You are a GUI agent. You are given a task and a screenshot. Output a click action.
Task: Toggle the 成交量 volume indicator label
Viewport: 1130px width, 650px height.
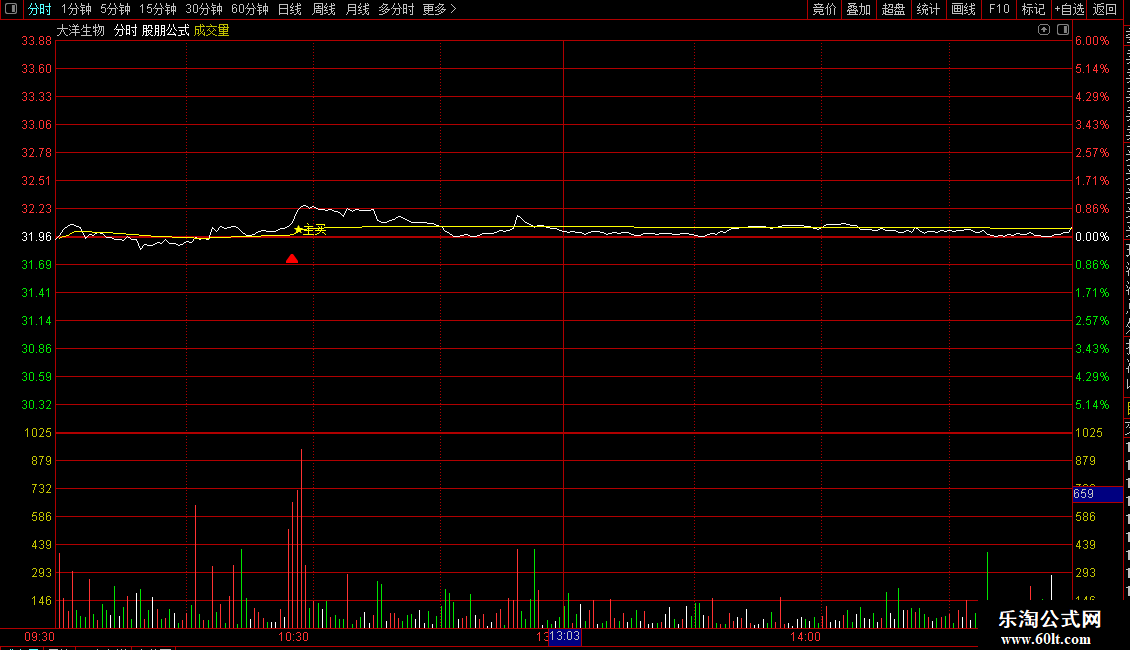point(211,30)
